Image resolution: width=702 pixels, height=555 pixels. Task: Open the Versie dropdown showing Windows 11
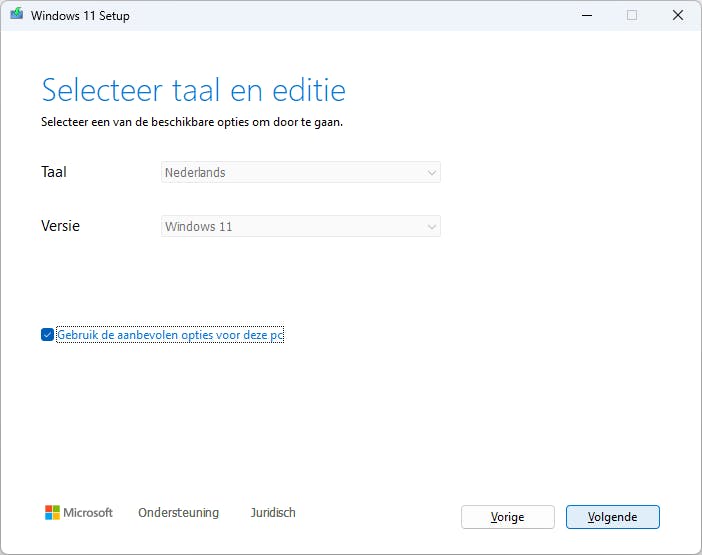(x=300, y=227)
